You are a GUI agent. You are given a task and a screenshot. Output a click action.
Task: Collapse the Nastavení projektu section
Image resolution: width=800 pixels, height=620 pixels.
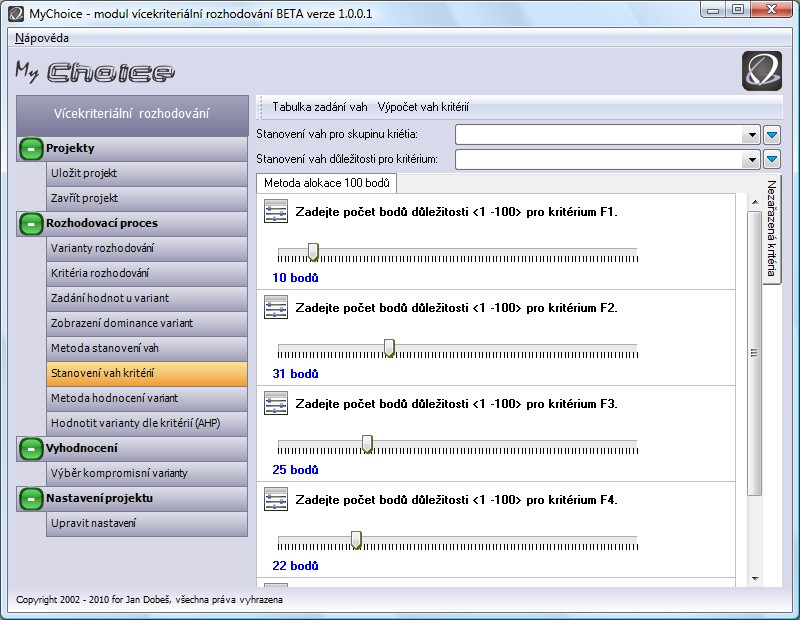point(31,499)
